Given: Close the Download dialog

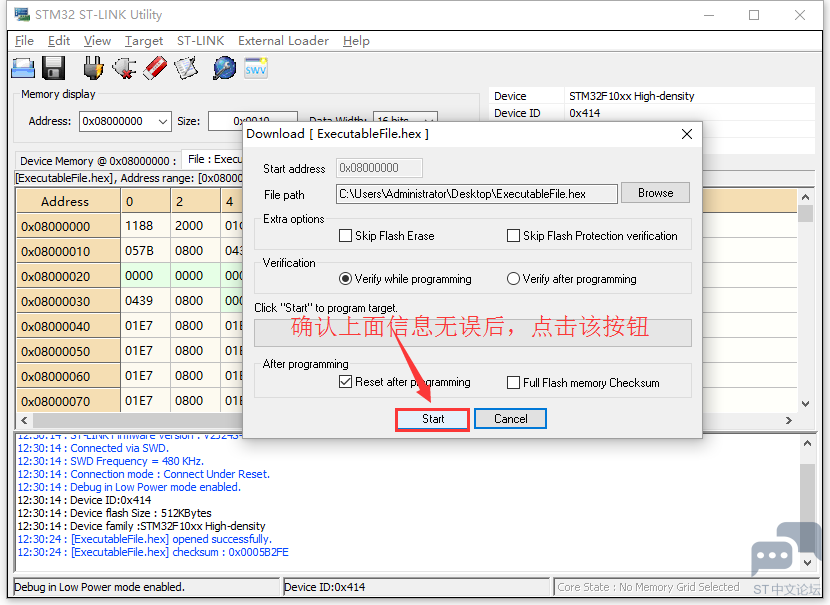Looking at the screenshot, I should click(x=687, y=134).
